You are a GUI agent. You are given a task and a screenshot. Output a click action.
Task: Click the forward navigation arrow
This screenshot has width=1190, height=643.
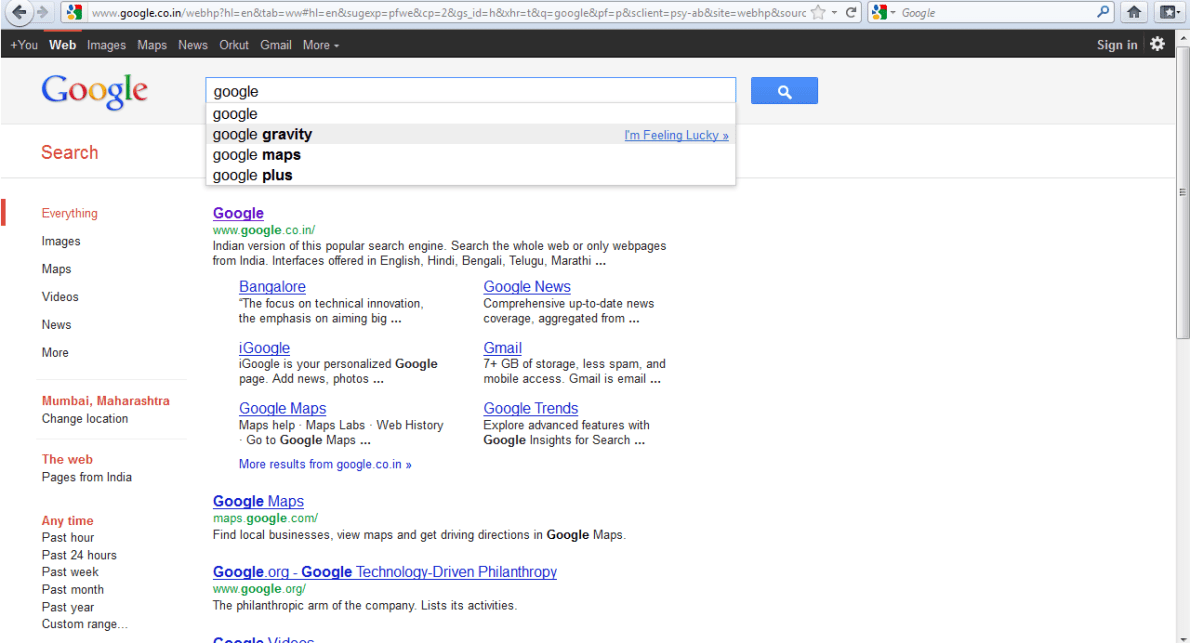(x=44, y=14)
